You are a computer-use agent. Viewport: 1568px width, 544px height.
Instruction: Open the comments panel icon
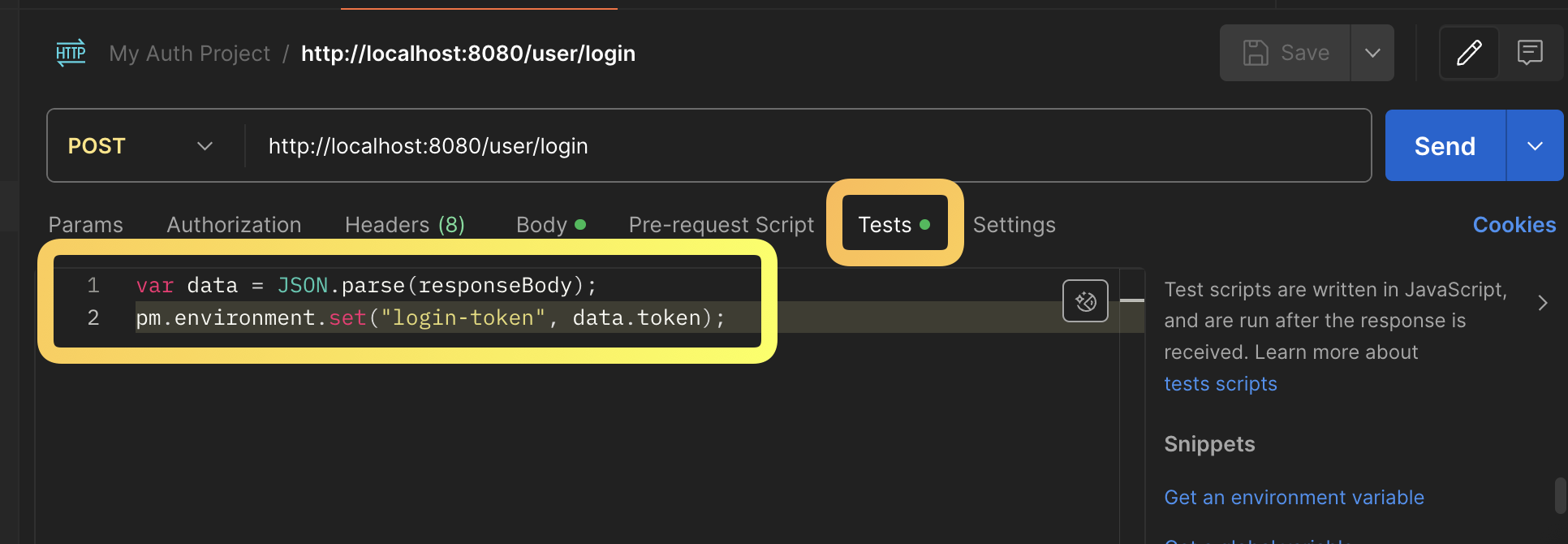click(1530, 53)
